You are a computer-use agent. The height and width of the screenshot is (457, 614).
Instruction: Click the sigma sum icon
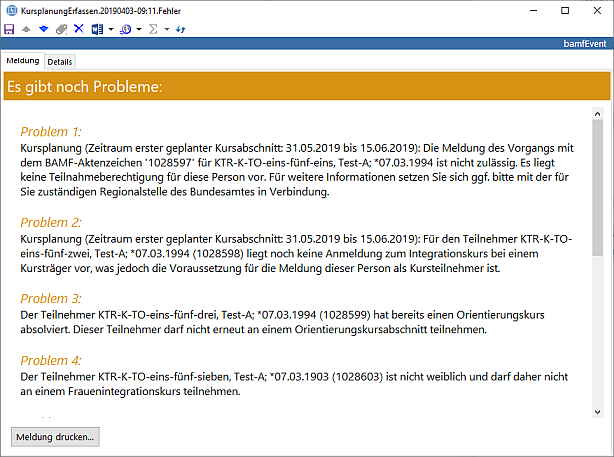coord(153,29)
